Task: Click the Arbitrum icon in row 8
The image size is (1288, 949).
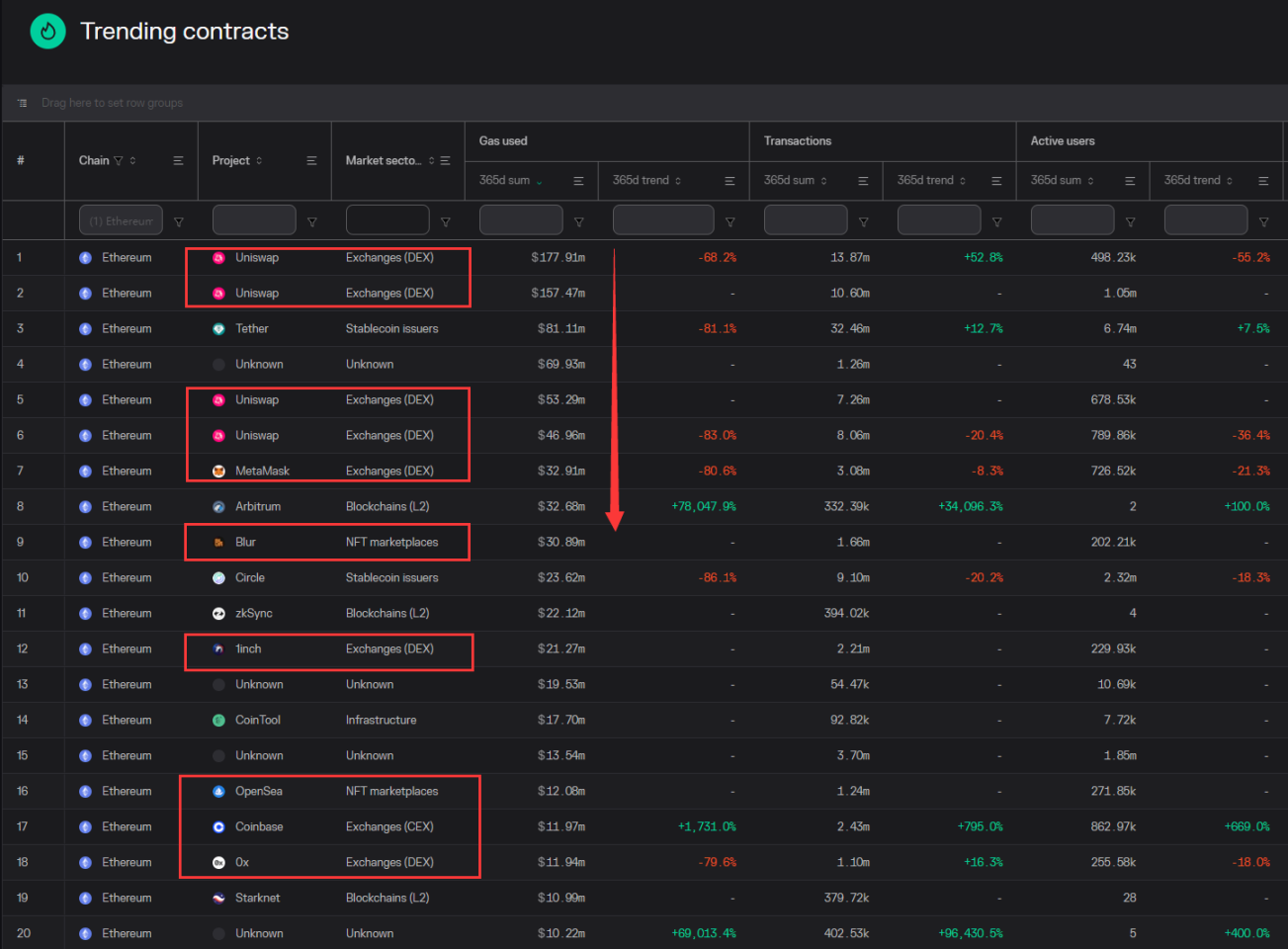Action: [x=218, y=507]
